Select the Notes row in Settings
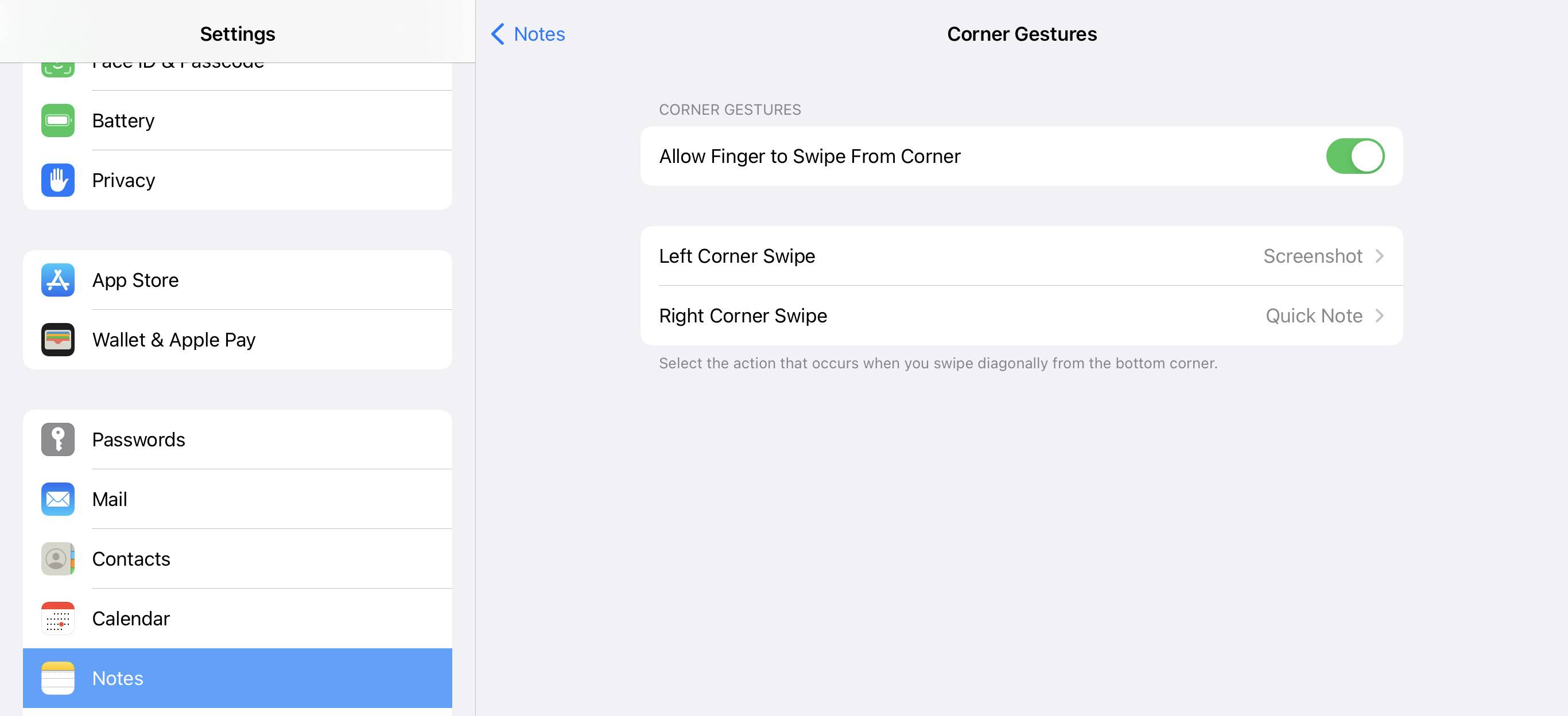 point(238,678)
